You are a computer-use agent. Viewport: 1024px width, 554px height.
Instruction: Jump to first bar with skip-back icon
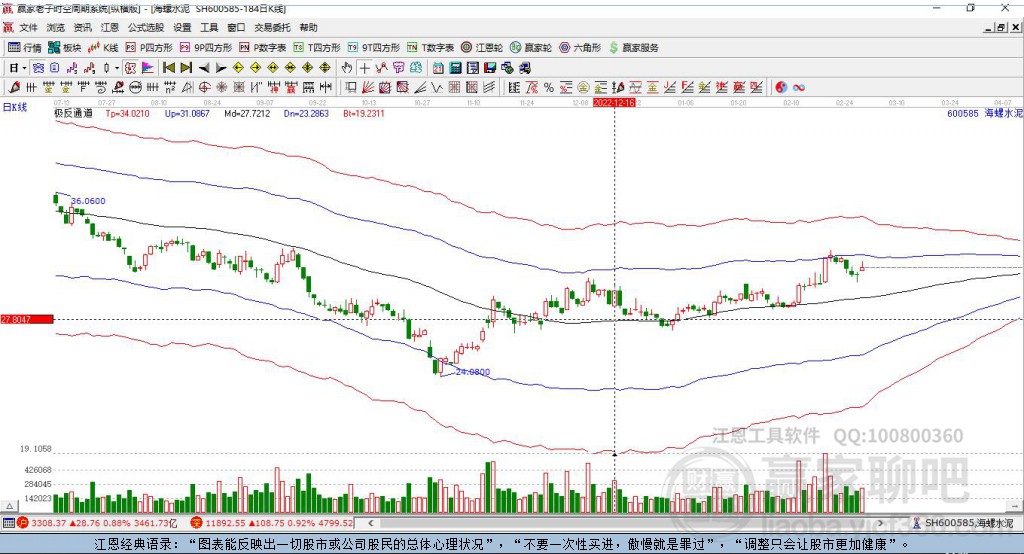point(168,68)
